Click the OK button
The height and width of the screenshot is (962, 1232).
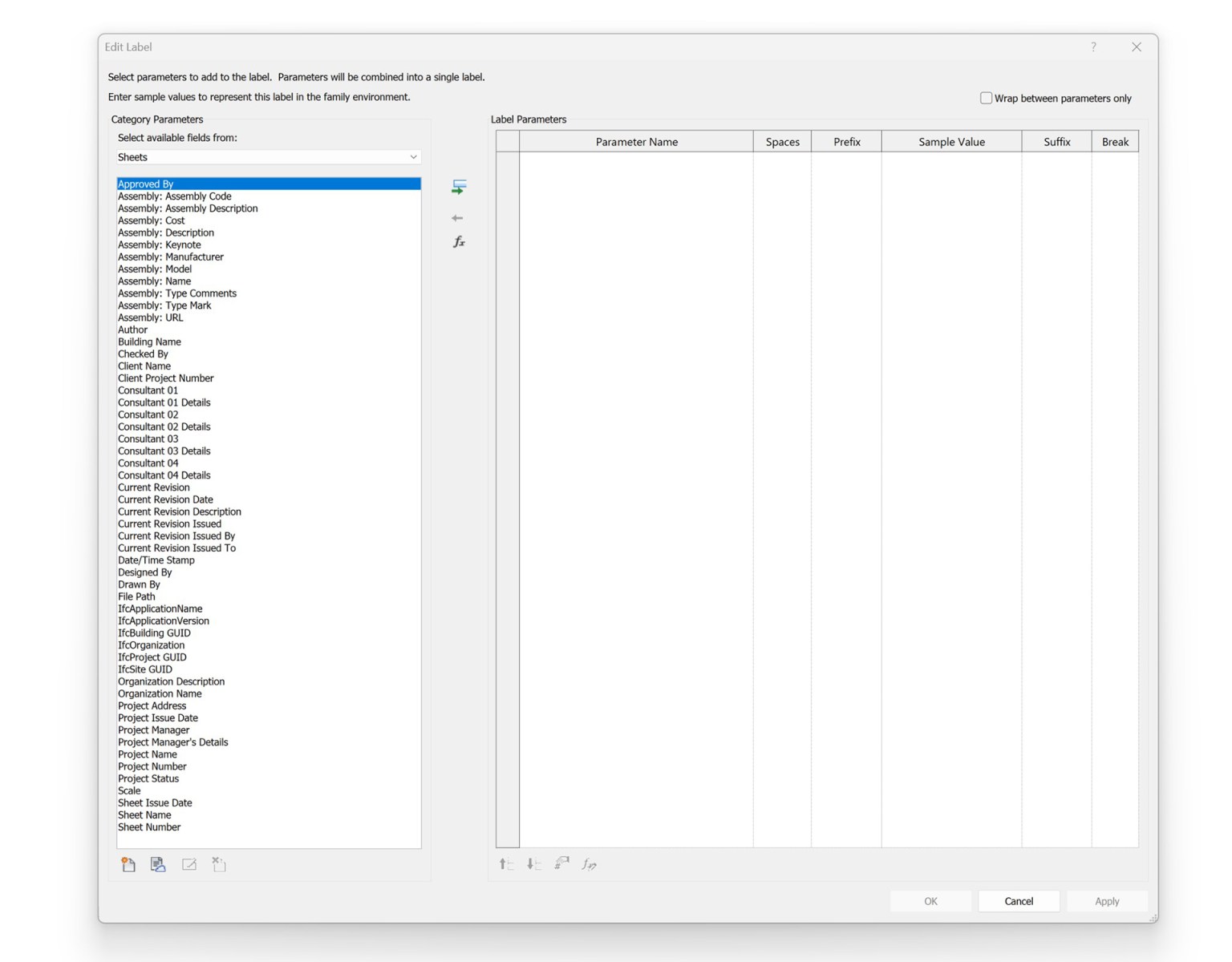tap(930, 901)
